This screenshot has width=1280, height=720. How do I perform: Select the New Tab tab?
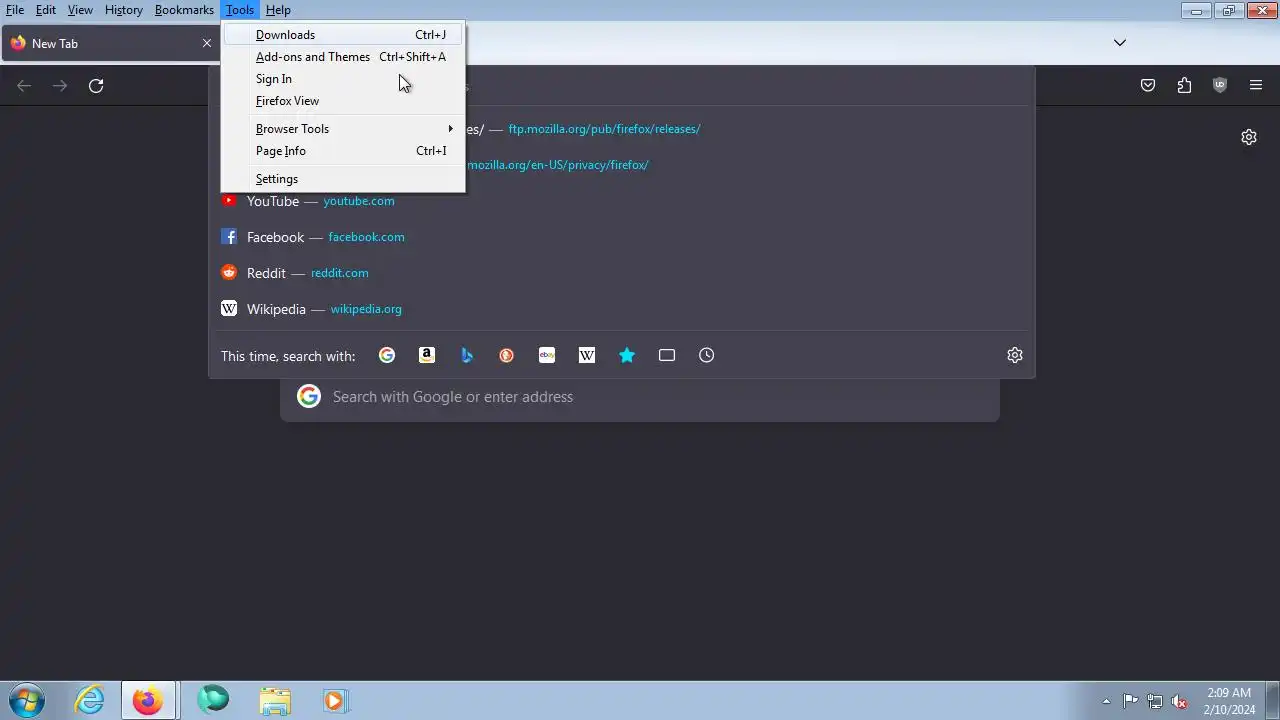[109, 43]
